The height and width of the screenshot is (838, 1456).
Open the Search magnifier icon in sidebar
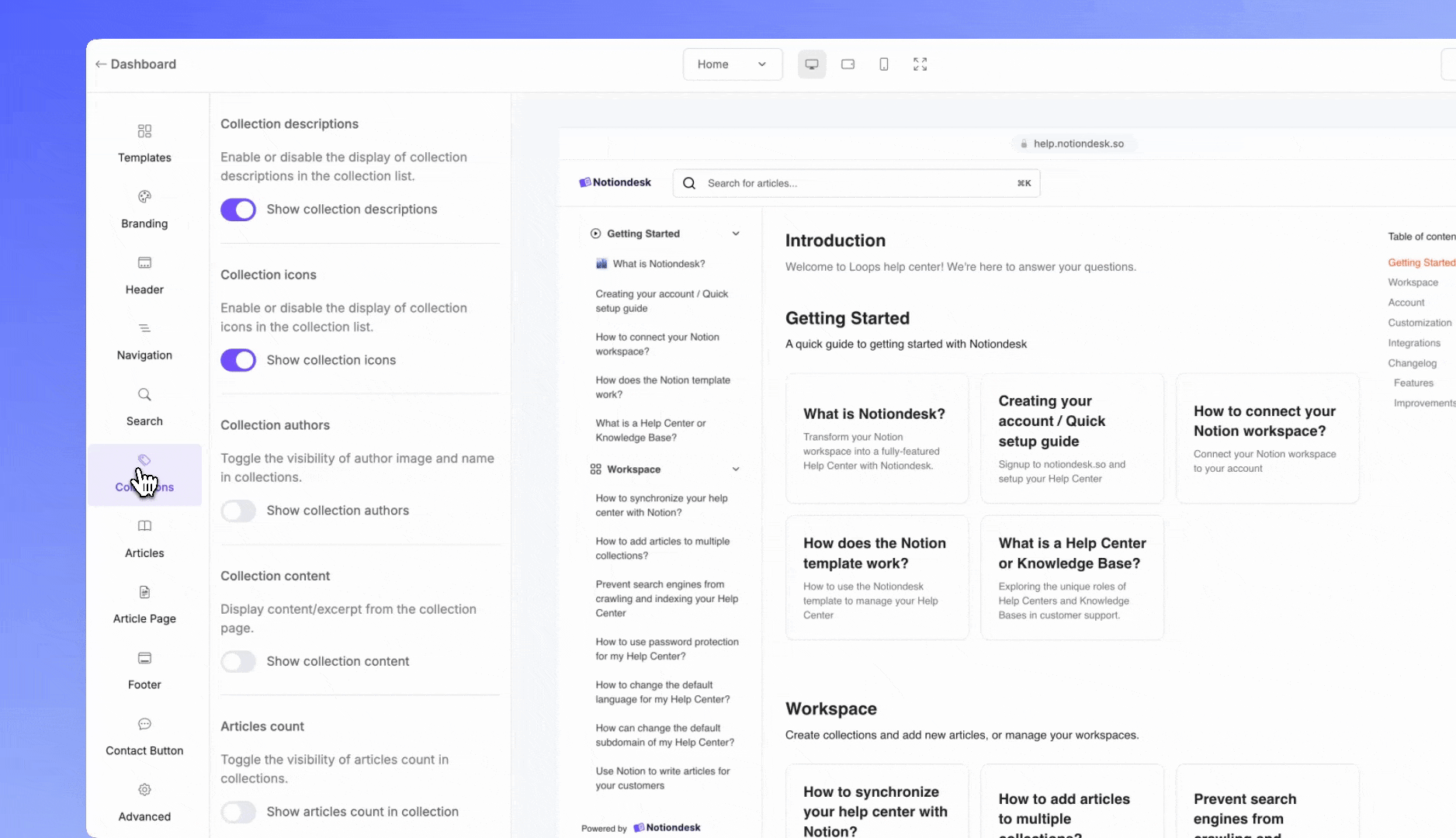pyautogui.click(x=144, y=394)
